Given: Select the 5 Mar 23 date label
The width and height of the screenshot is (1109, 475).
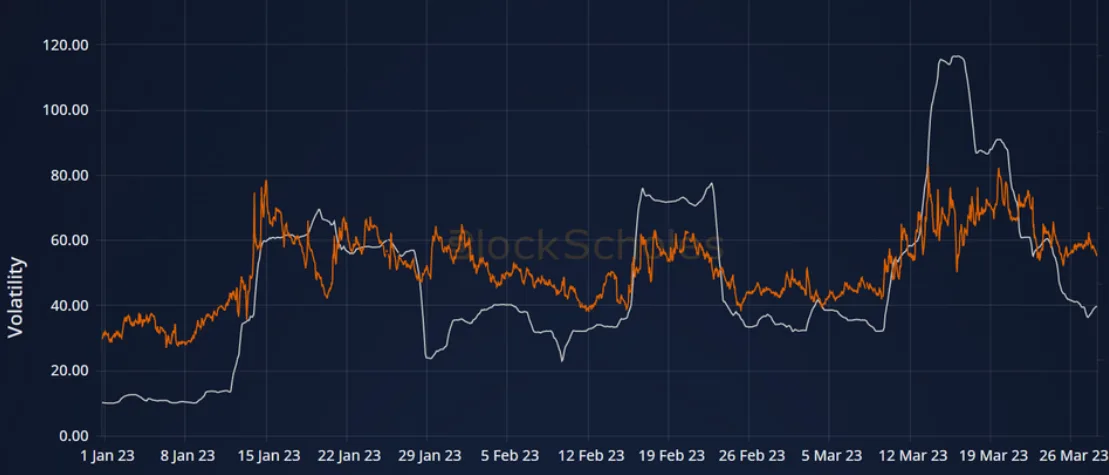Looking at the screenshot, I should coord(830,455).
